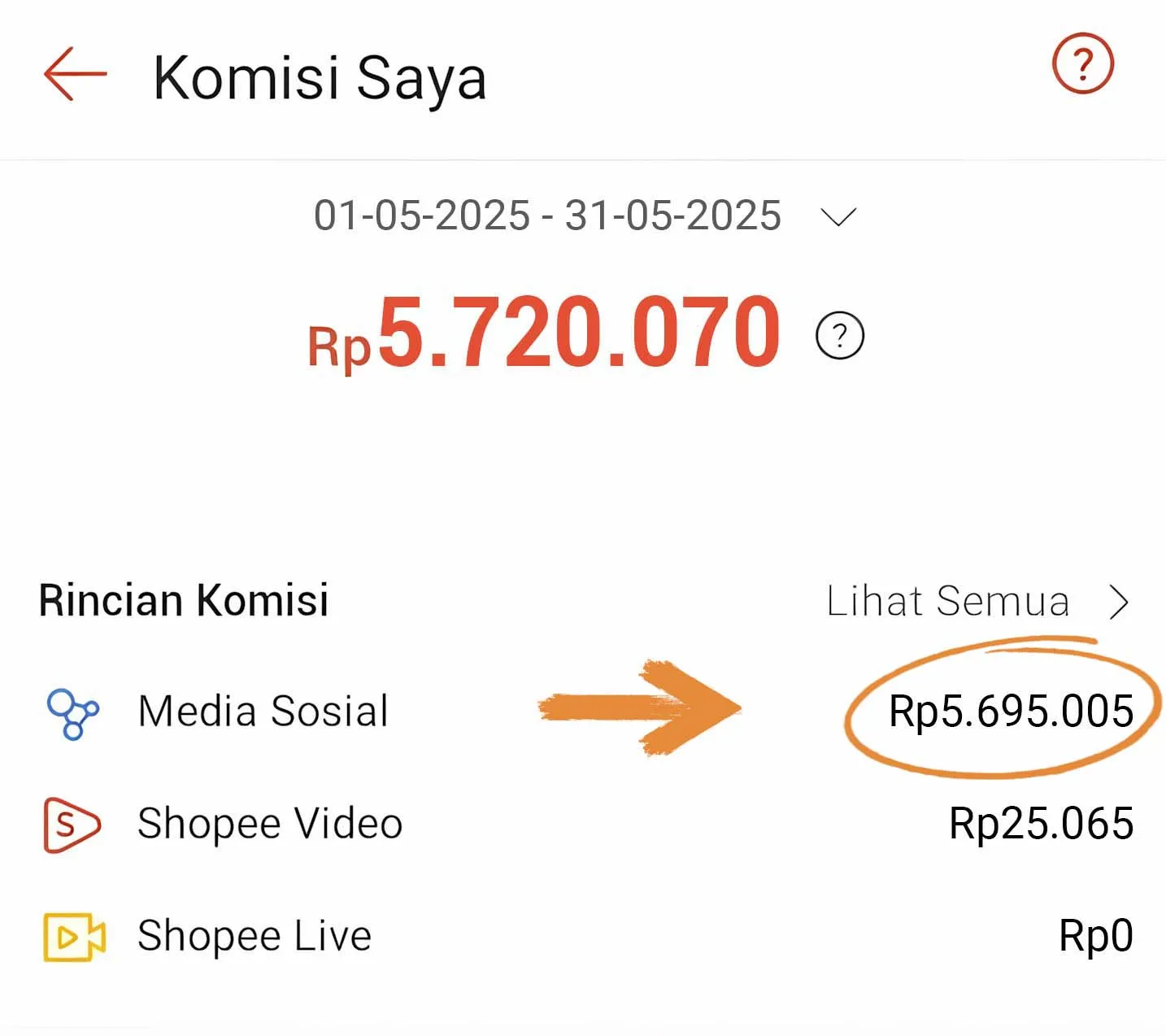Select the Shopee Video commission Rp25.065
Viewport: 1166px width, 1036px height.
point(1041,824)
